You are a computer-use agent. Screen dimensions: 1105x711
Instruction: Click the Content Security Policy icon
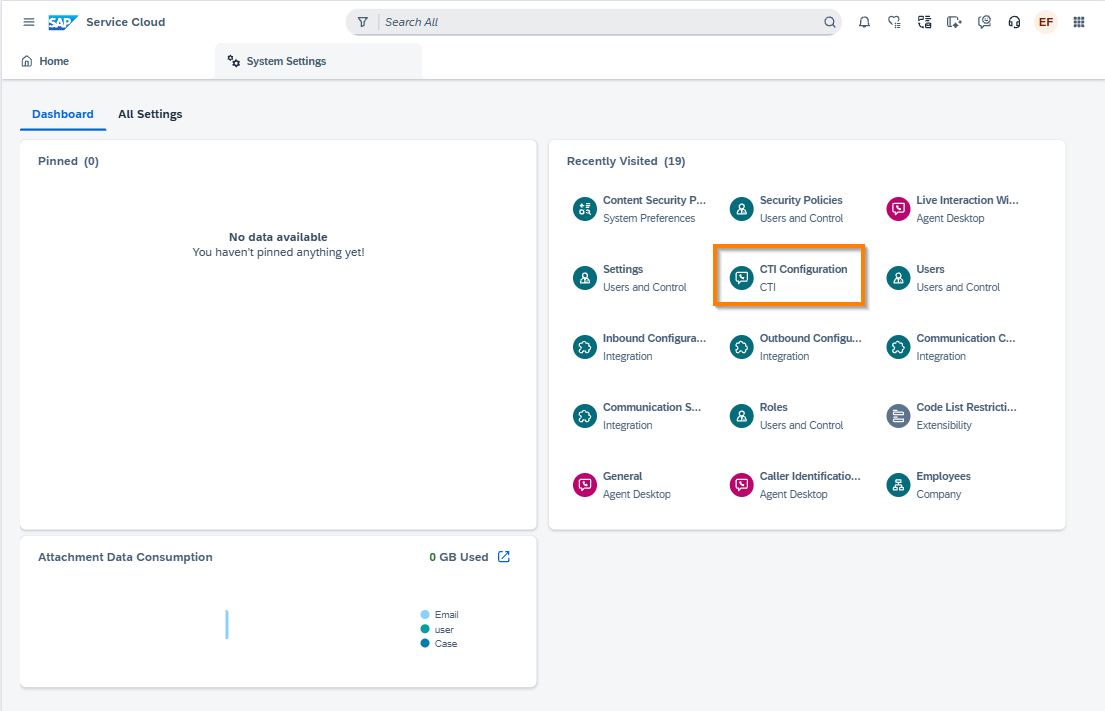pyautogui.click(x=585, y=209)
